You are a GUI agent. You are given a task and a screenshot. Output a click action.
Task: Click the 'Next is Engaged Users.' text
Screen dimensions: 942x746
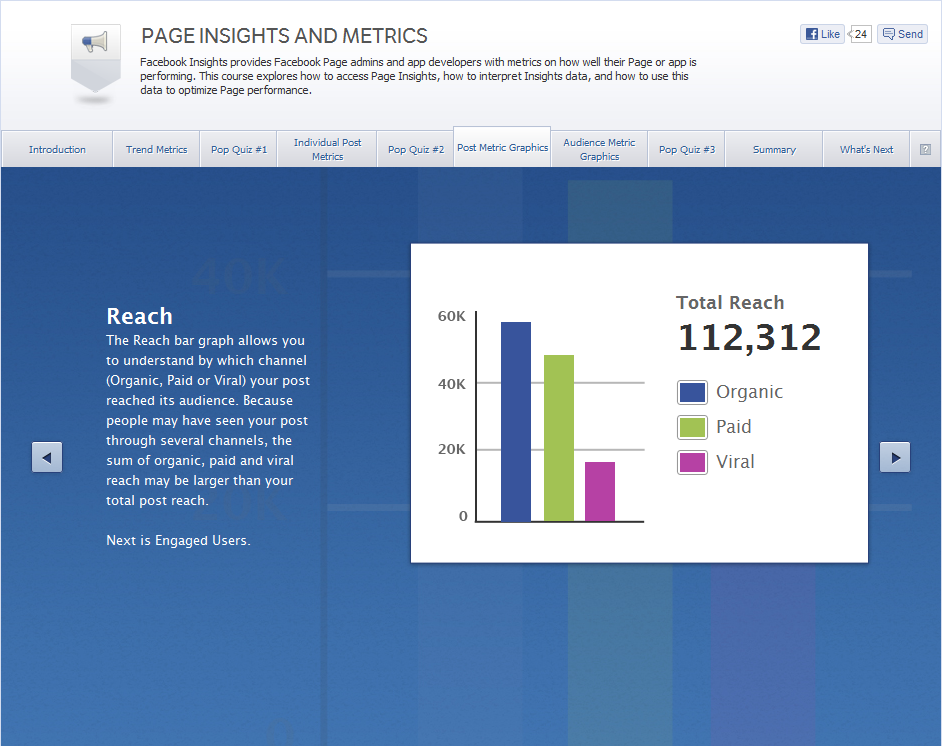pyautogui.click(x=178, y=541)
